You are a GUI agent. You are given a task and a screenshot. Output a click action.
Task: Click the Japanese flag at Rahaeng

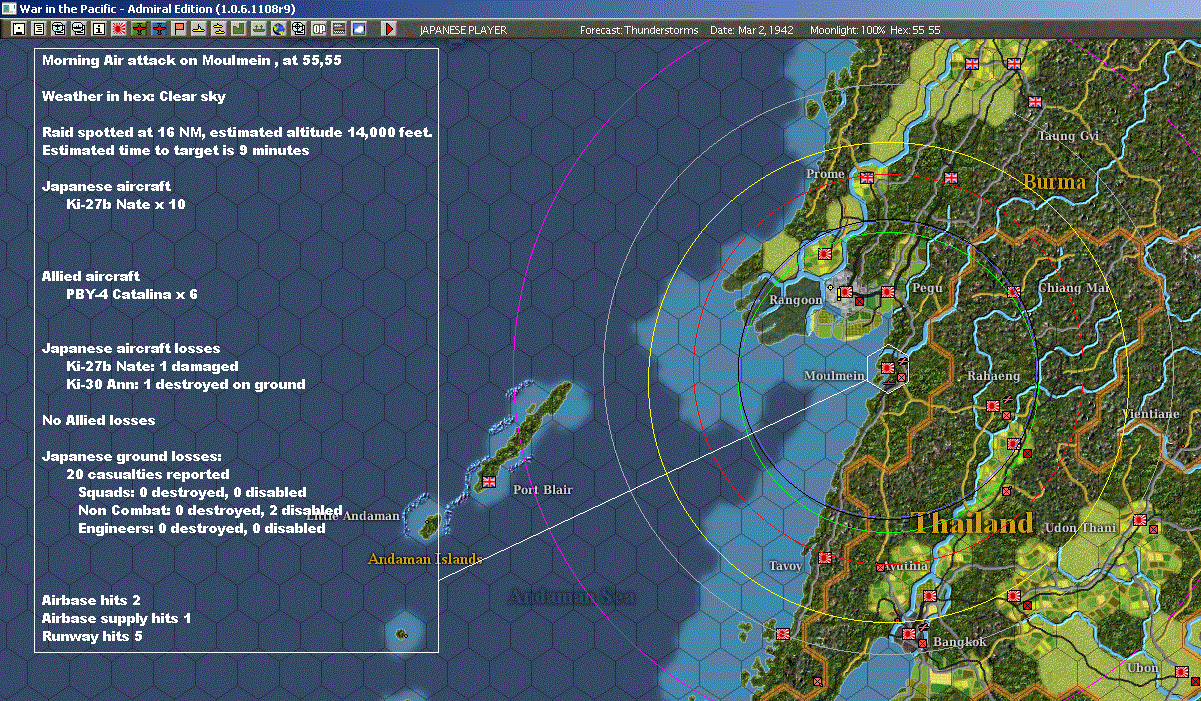point(993,406)
